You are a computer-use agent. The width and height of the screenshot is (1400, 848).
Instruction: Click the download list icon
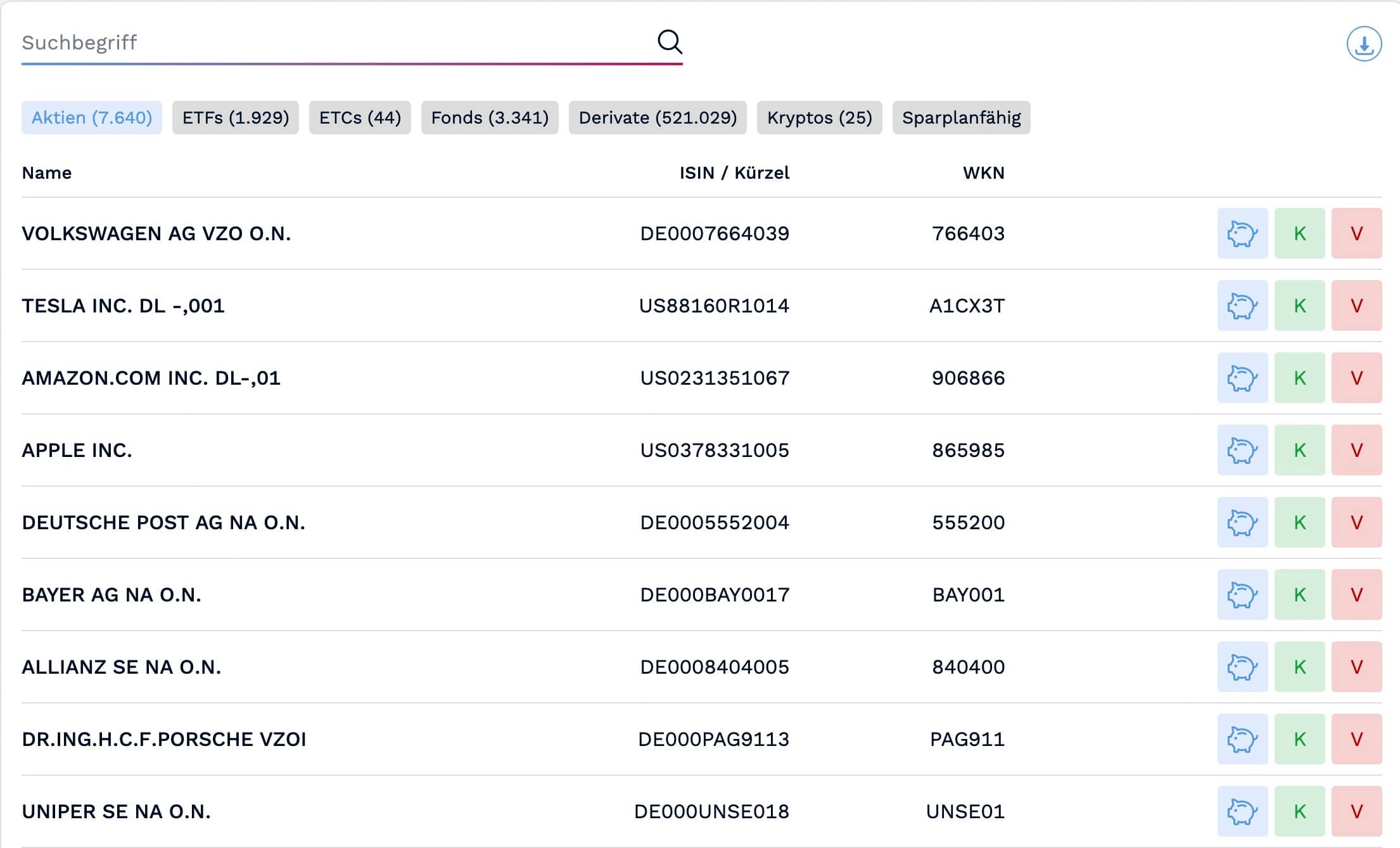click(1363, 44)
